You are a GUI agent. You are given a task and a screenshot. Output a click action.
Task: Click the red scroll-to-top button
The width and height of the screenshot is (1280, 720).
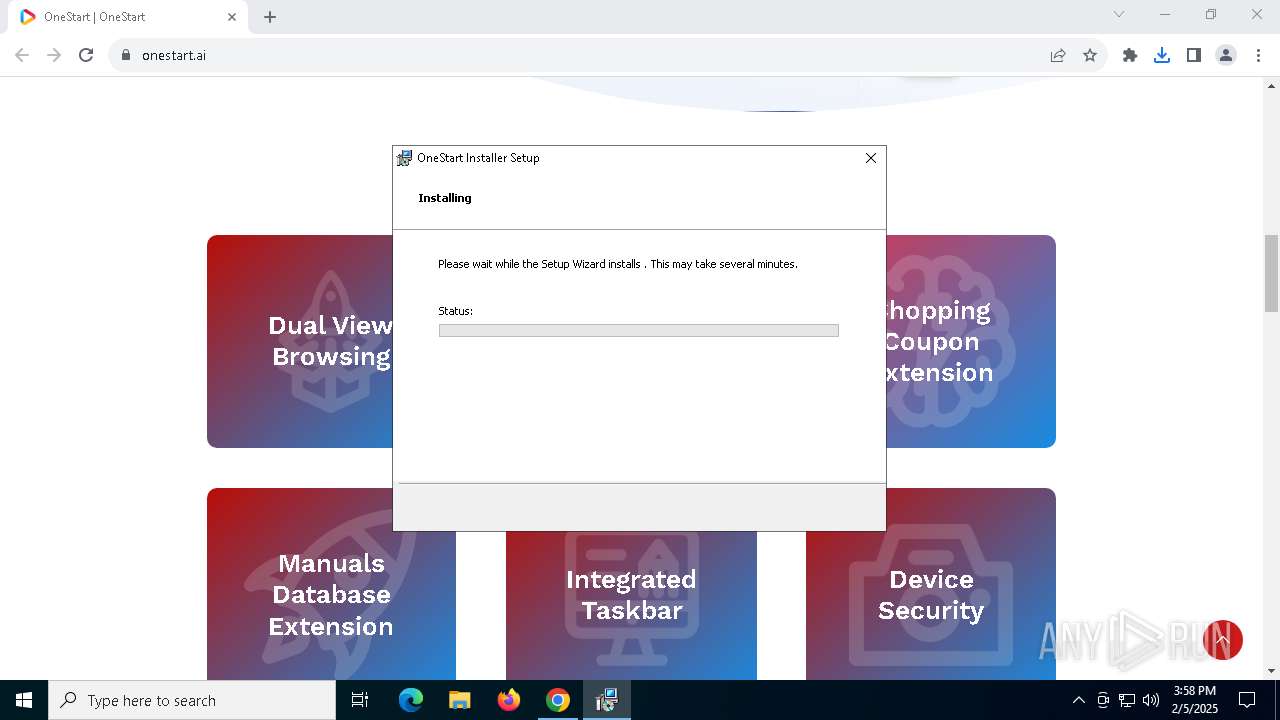1222,640
